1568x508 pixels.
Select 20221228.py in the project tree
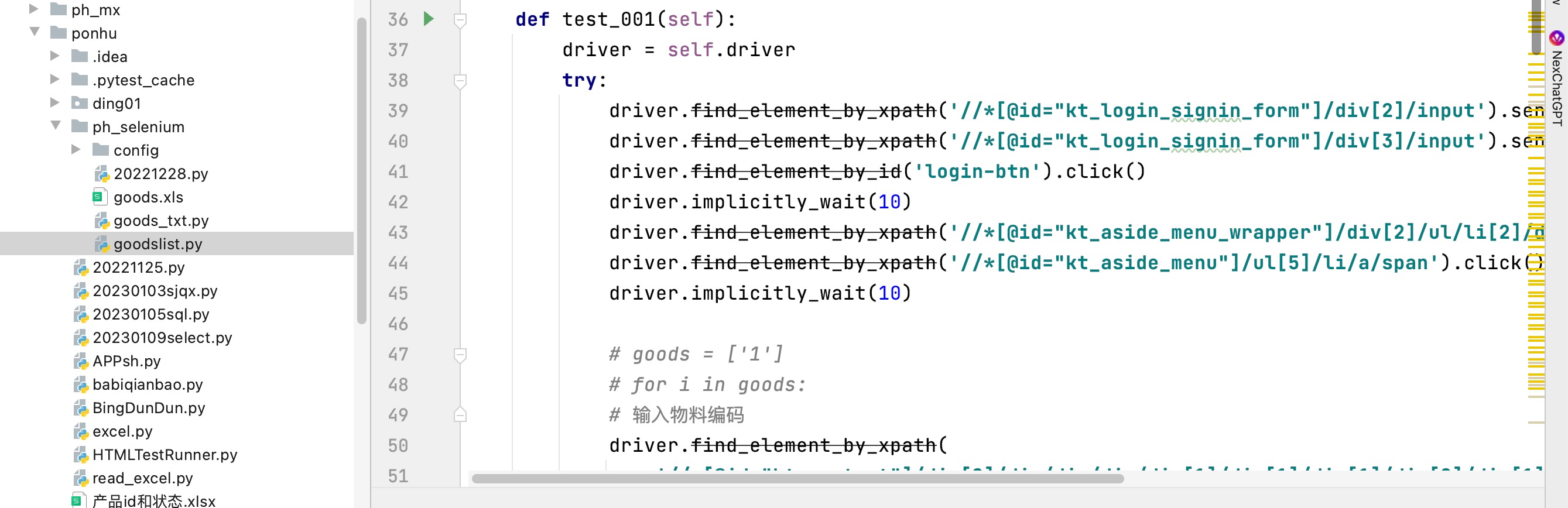[160, 173]
